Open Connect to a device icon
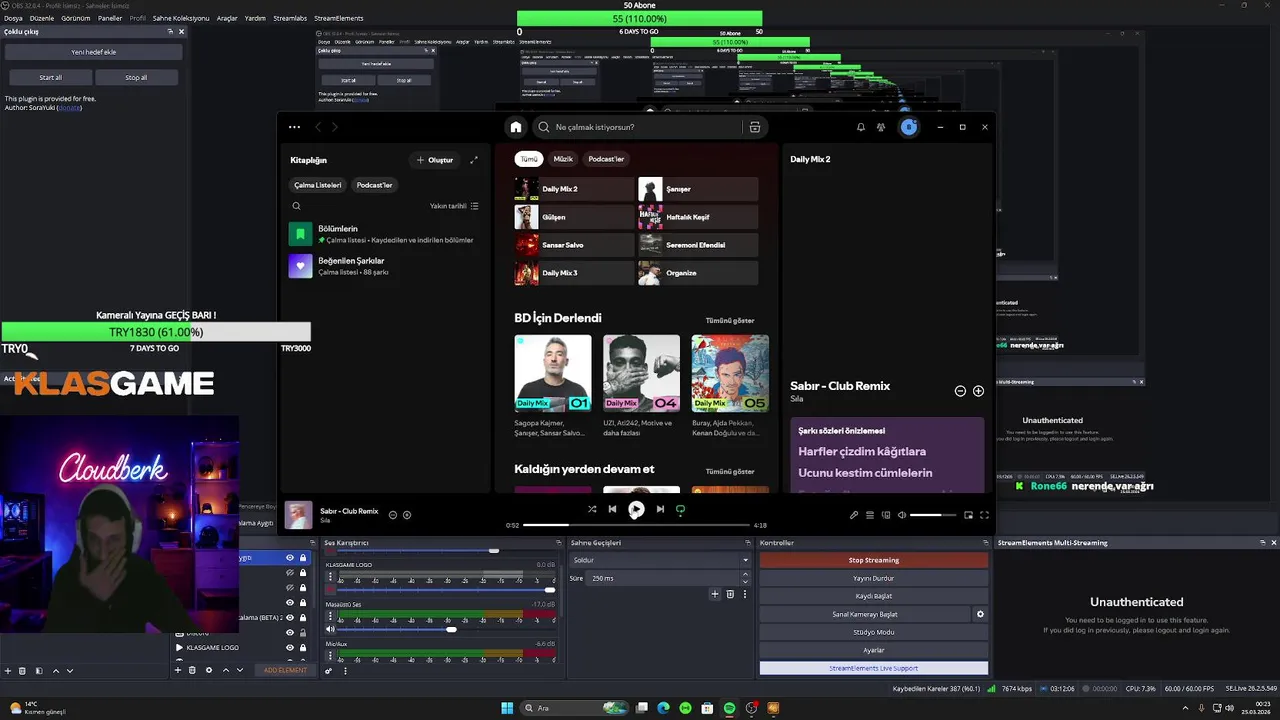 point(886,515)
